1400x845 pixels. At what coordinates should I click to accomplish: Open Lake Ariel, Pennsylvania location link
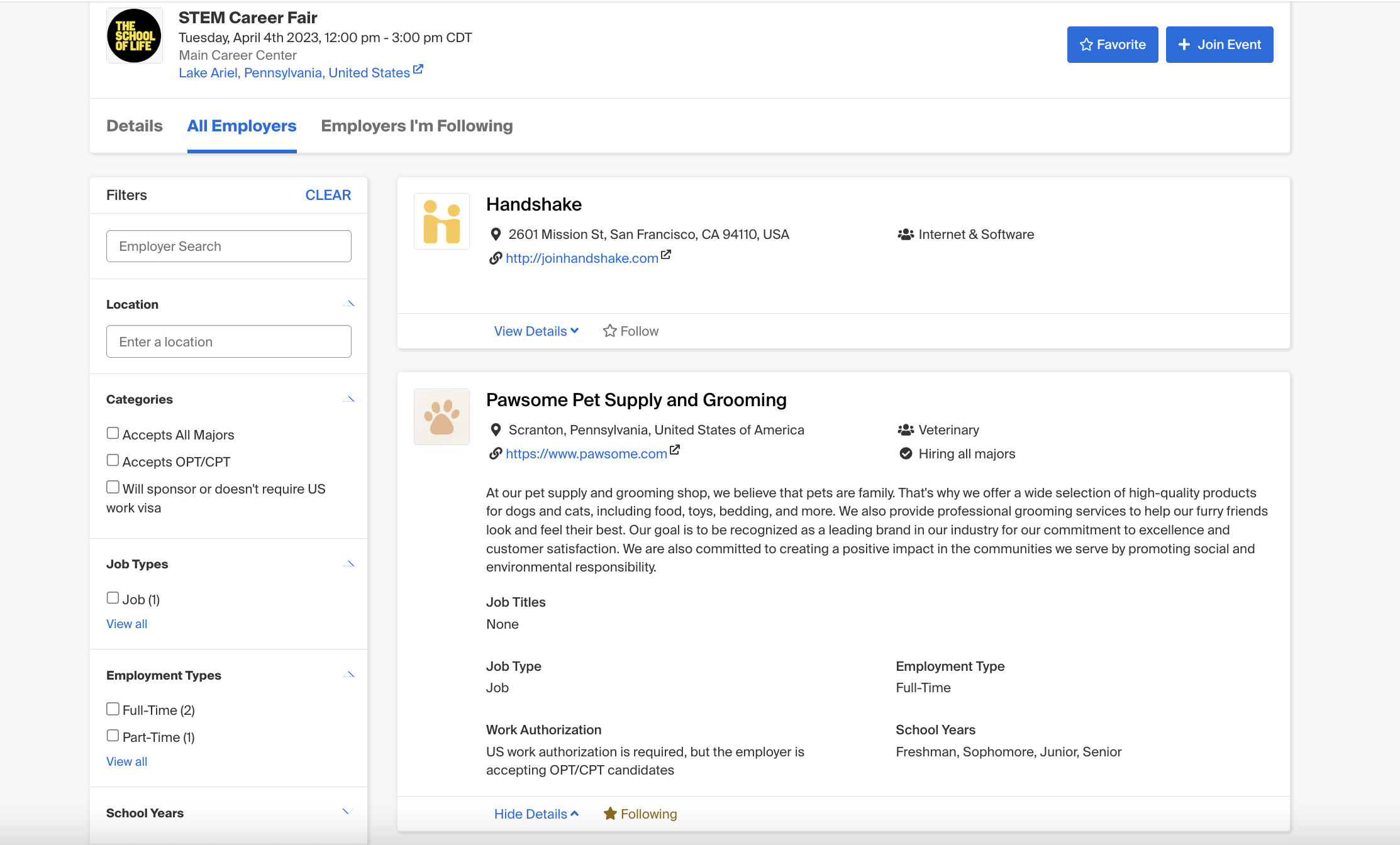pos(294,73)
